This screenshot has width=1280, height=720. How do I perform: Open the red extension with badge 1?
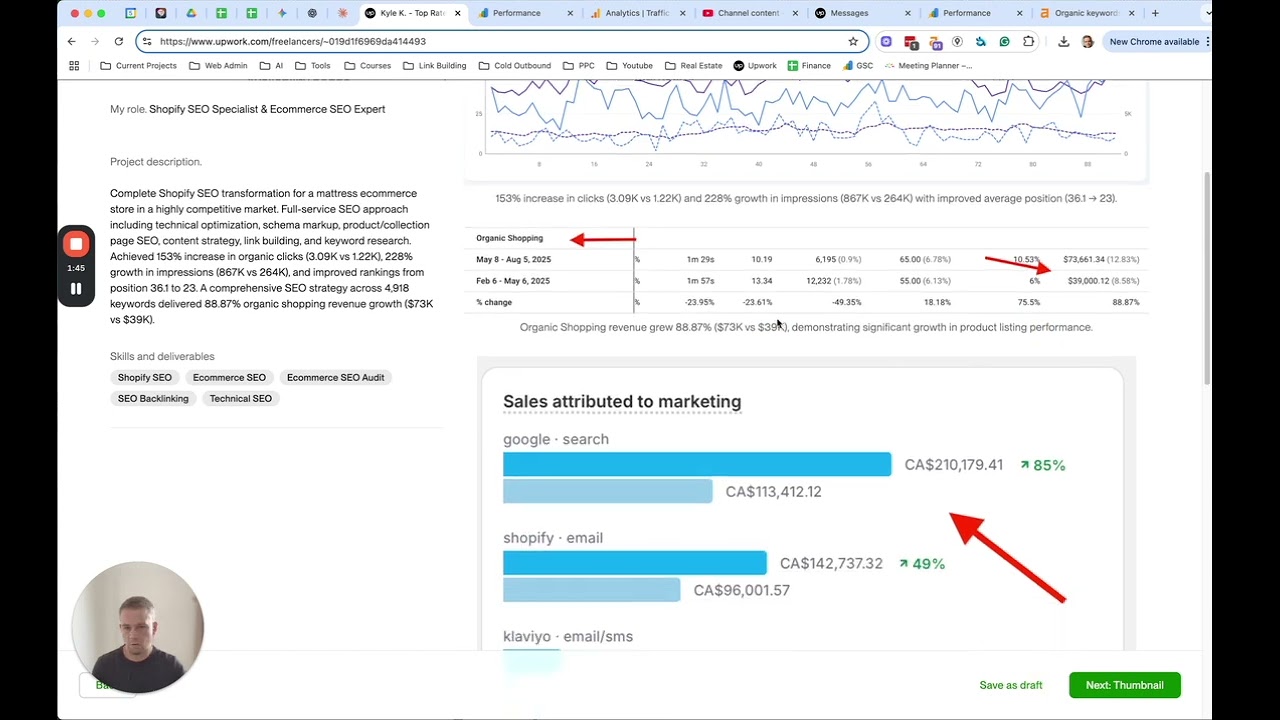[911, 42]
